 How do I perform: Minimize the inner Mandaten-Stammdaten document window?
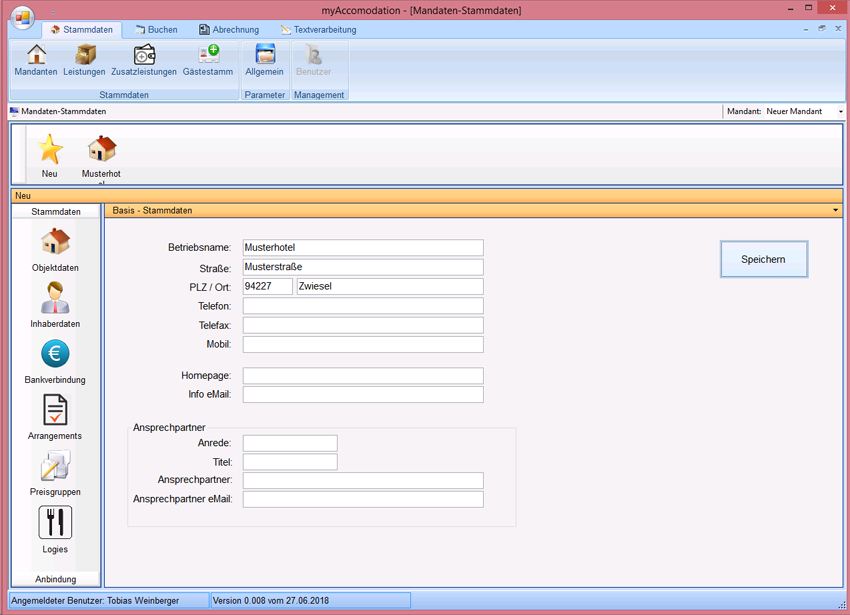(806, 29)
